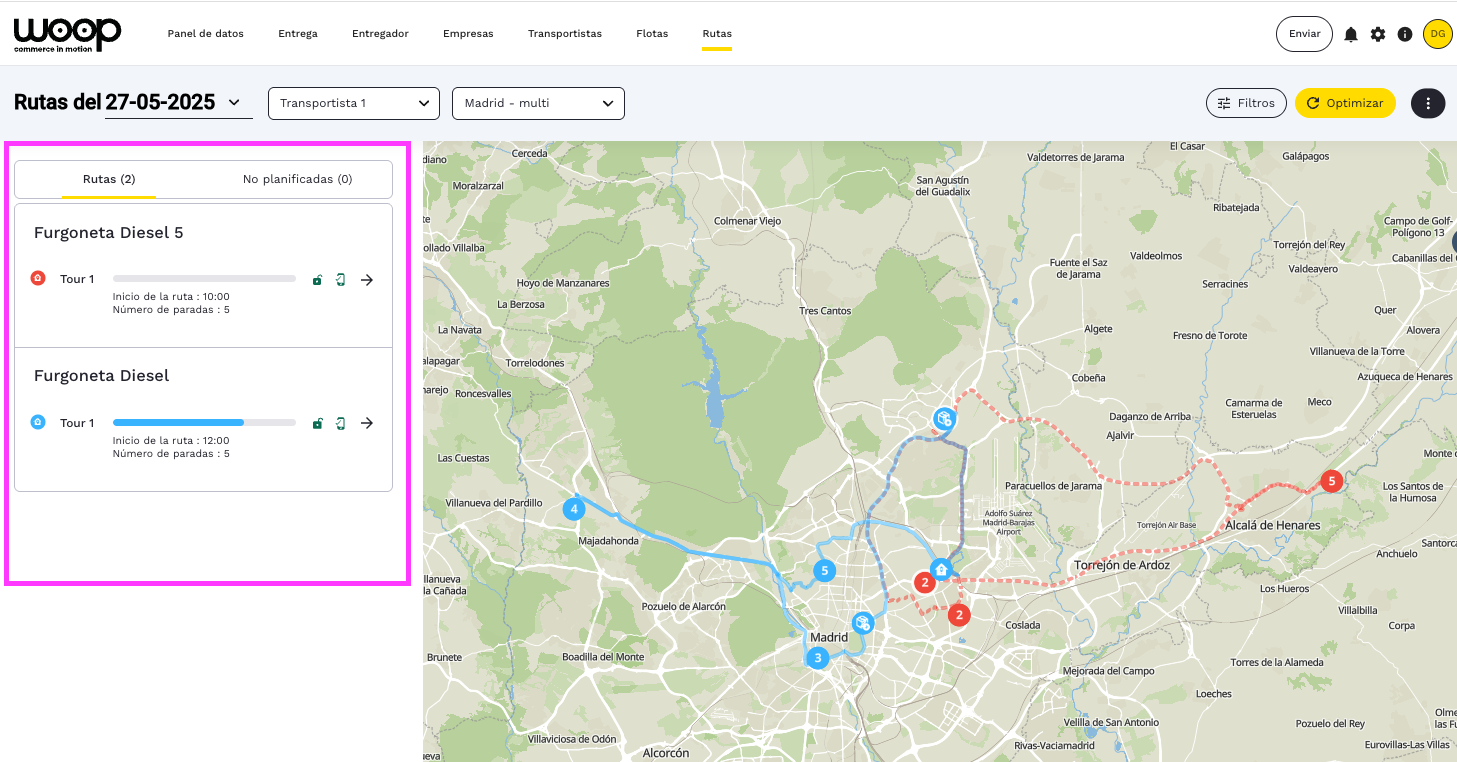Open the Empresas menu item

[x=468, y=33]
